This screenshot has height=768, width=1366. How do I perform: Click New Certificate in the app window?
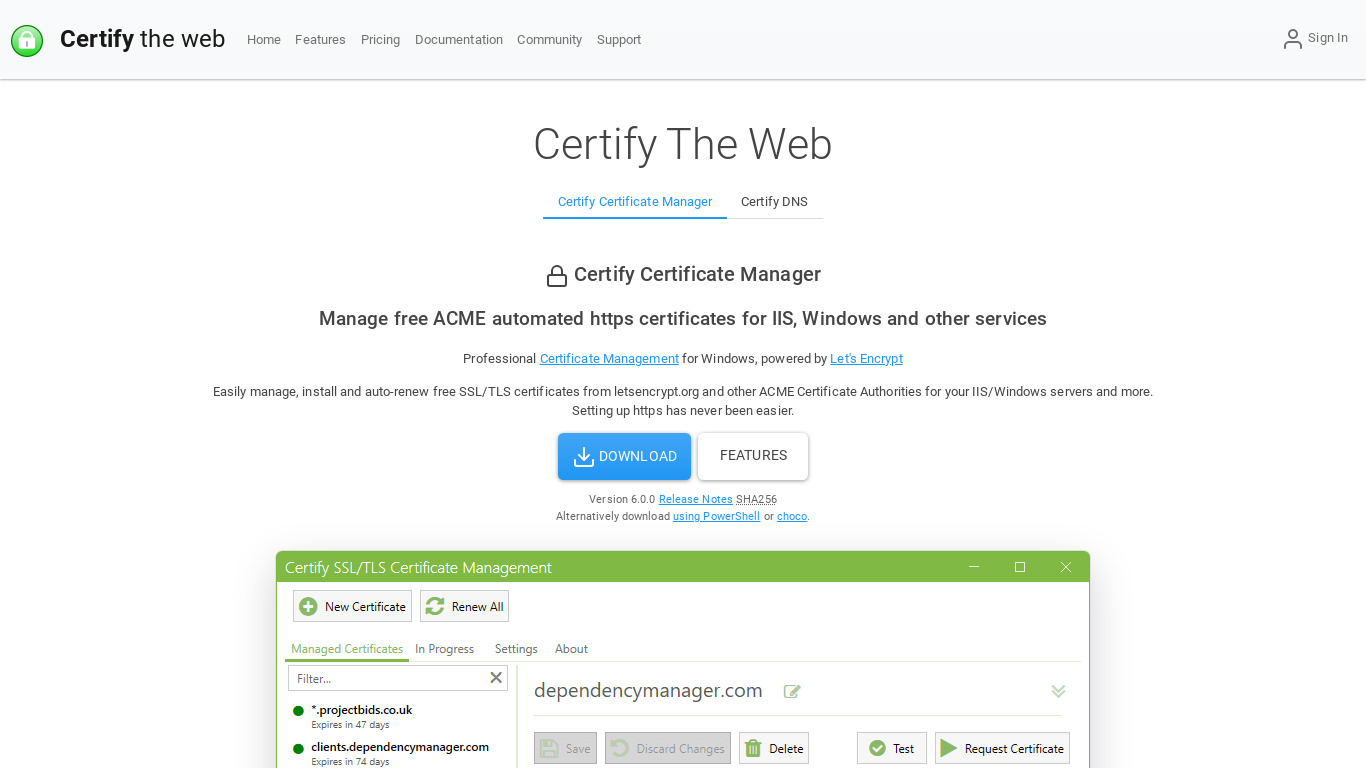[352, 606]
